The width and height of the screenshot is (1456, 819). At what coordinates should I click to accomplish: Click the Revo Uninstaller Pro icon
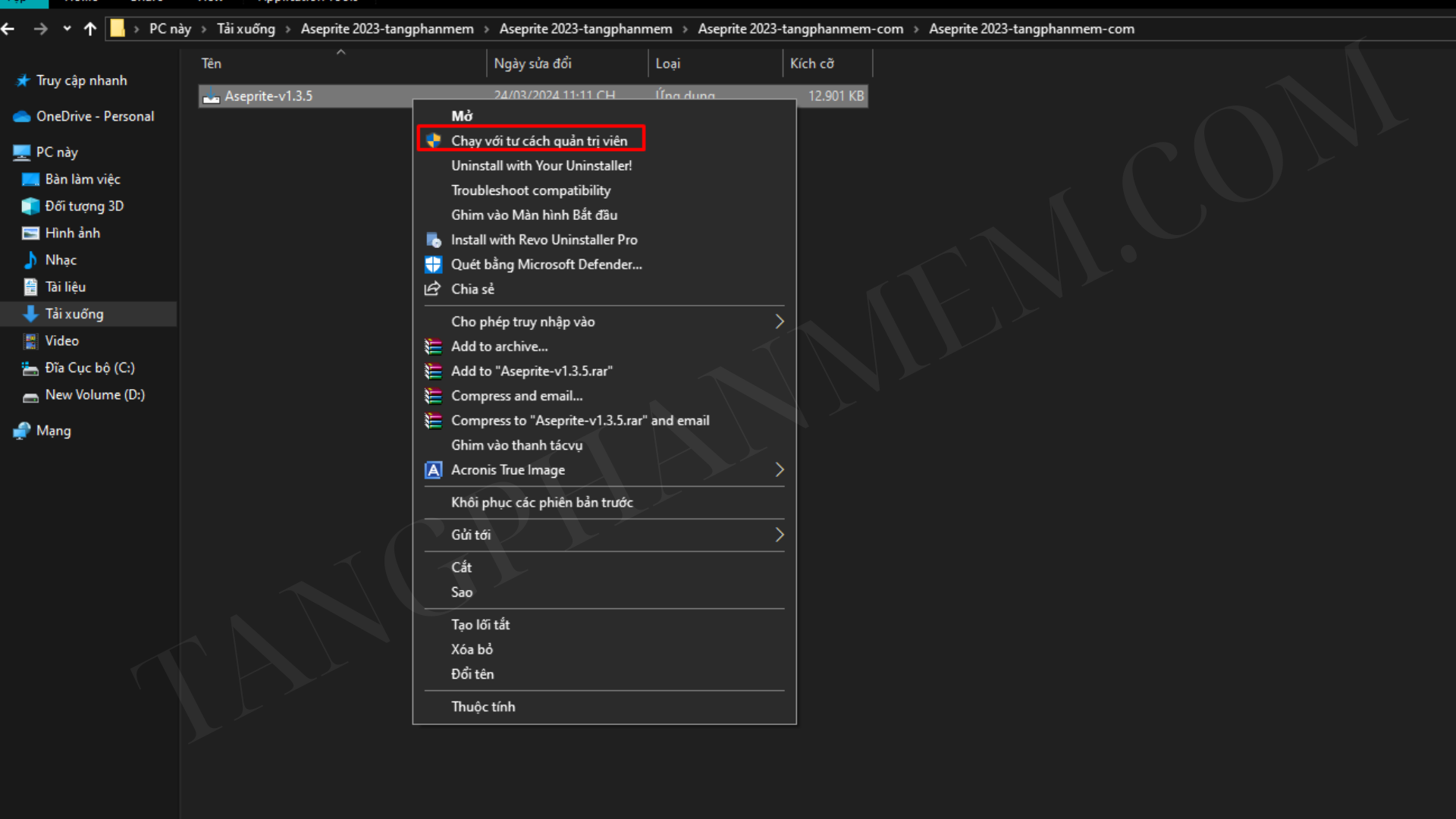(433, 240)
